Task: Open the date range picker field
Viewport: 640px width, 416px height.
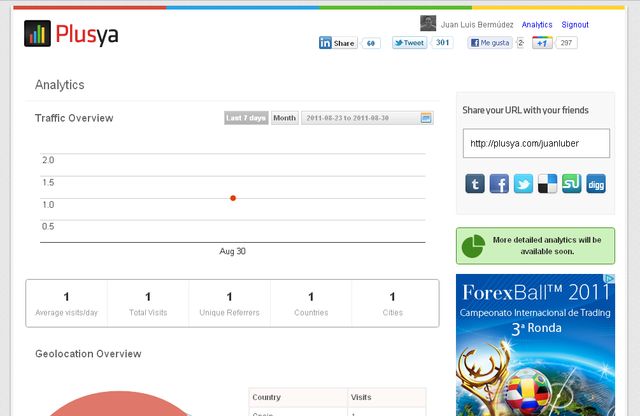Action: [x=360, y=118]
